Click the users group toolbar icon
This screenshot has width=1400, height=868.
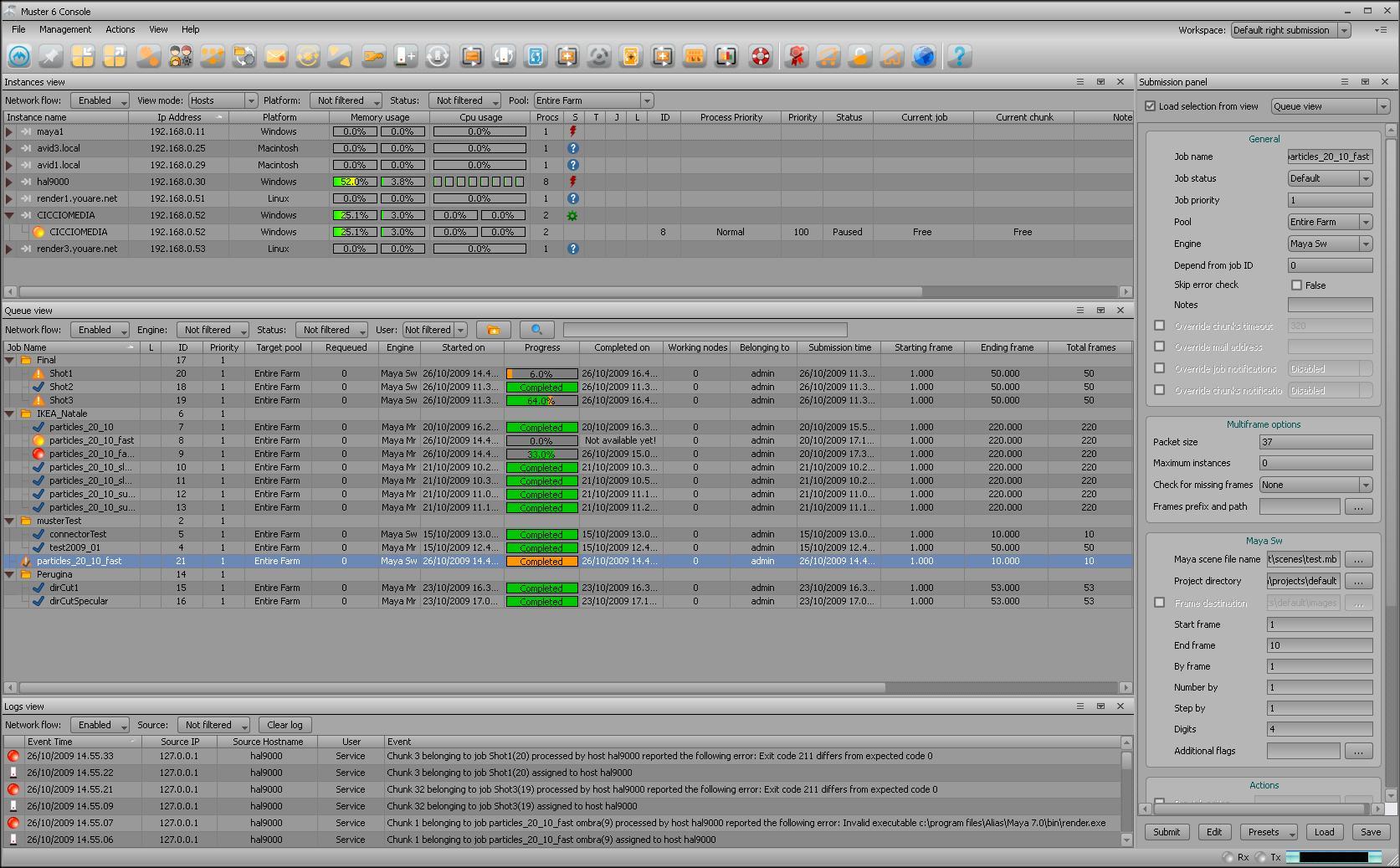[x=181, y=56]
